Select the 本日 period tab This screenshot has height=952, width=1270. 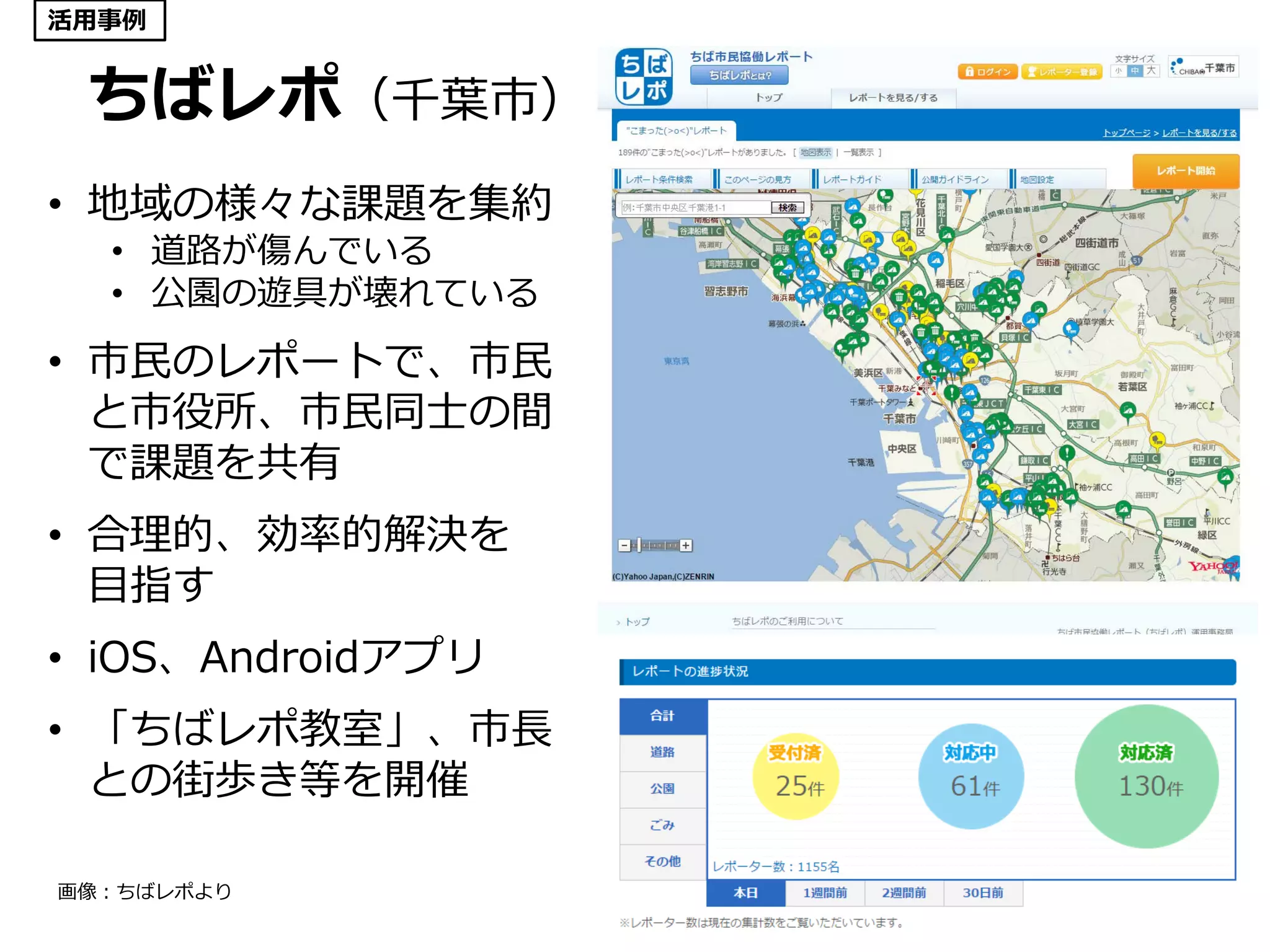[746, 893]
